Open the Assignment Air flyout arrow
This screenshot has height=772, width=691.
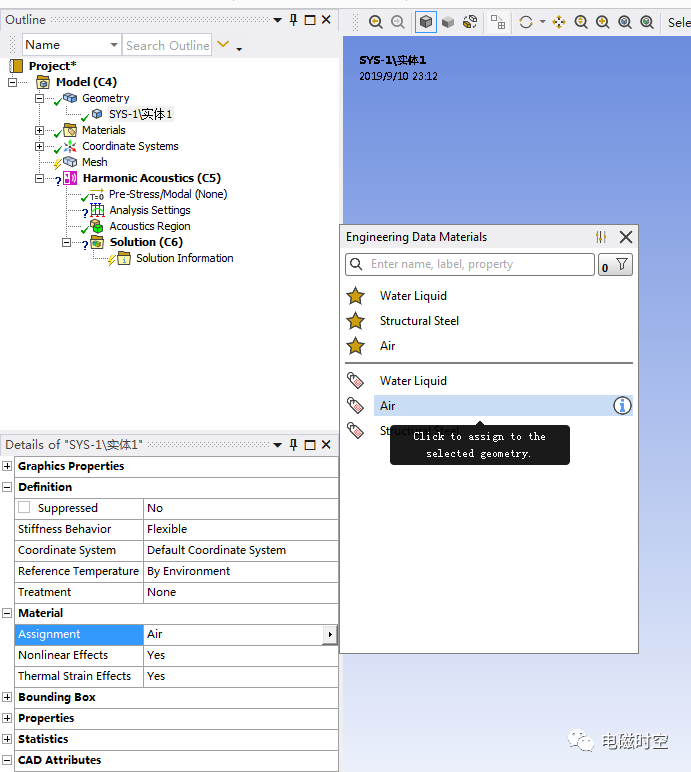click(330, 635)
